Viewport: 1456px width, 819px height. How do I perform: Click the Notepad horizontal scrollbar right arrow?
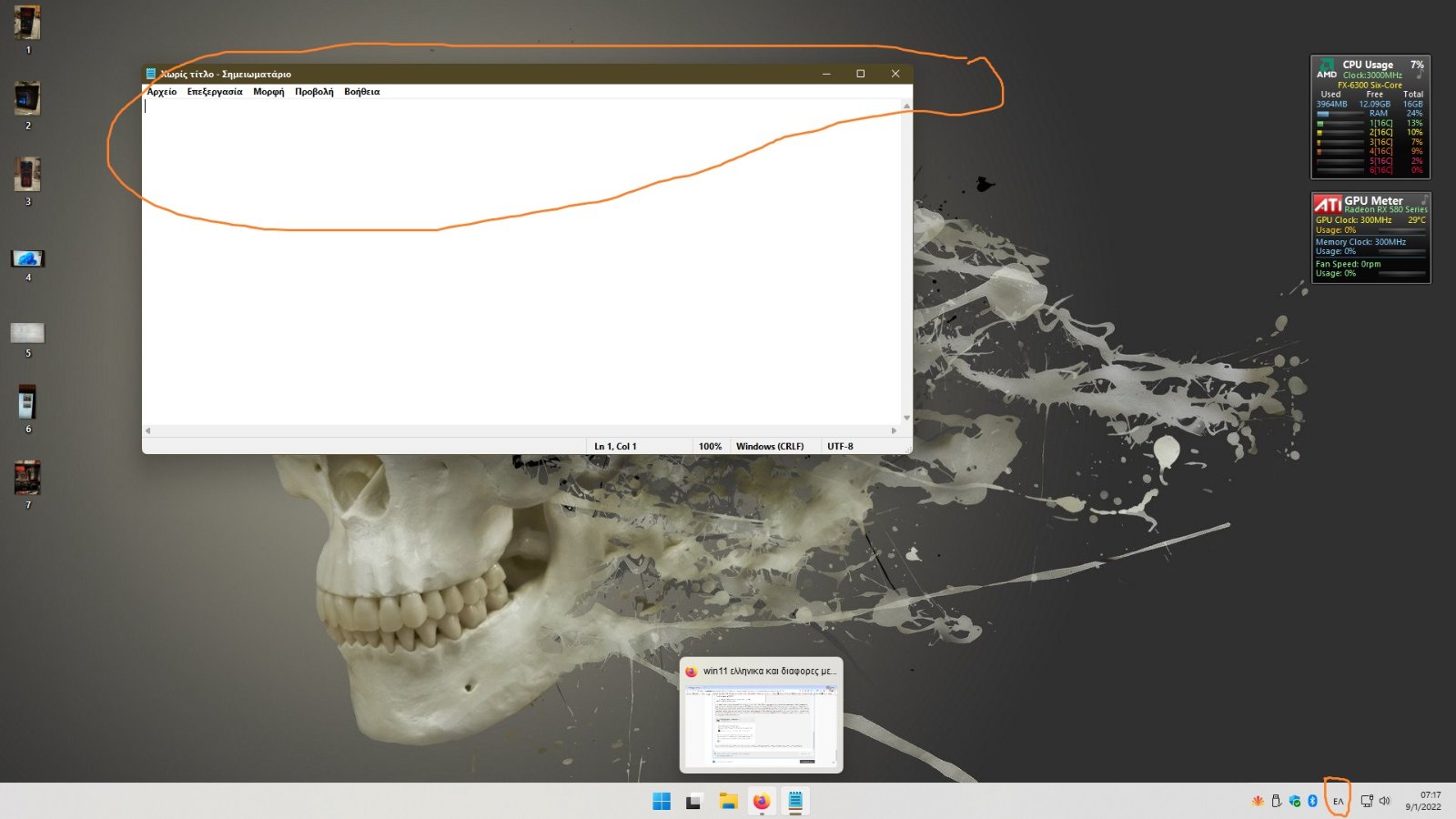[894, 430]
